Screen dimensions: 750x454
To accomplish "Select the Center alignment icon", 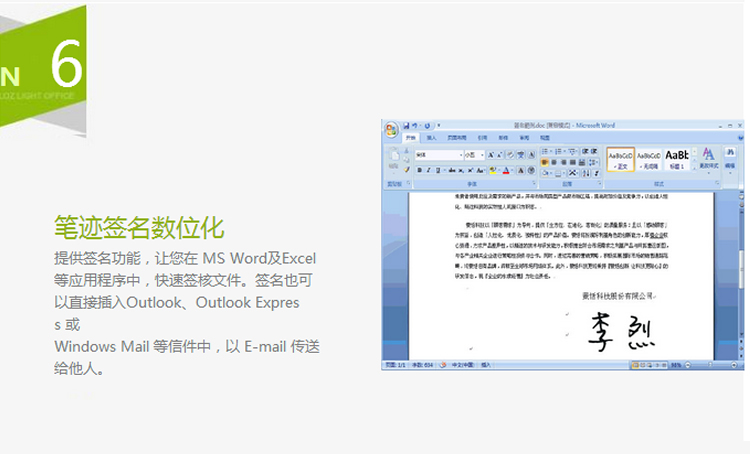I will [554, 163].
